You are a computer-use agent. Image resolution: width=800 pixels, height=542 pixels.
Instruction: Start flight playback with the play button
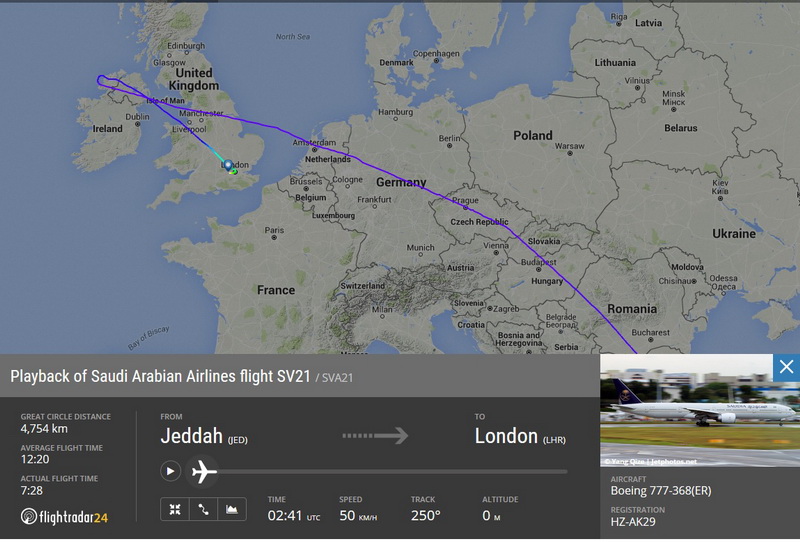pos(170,471)
